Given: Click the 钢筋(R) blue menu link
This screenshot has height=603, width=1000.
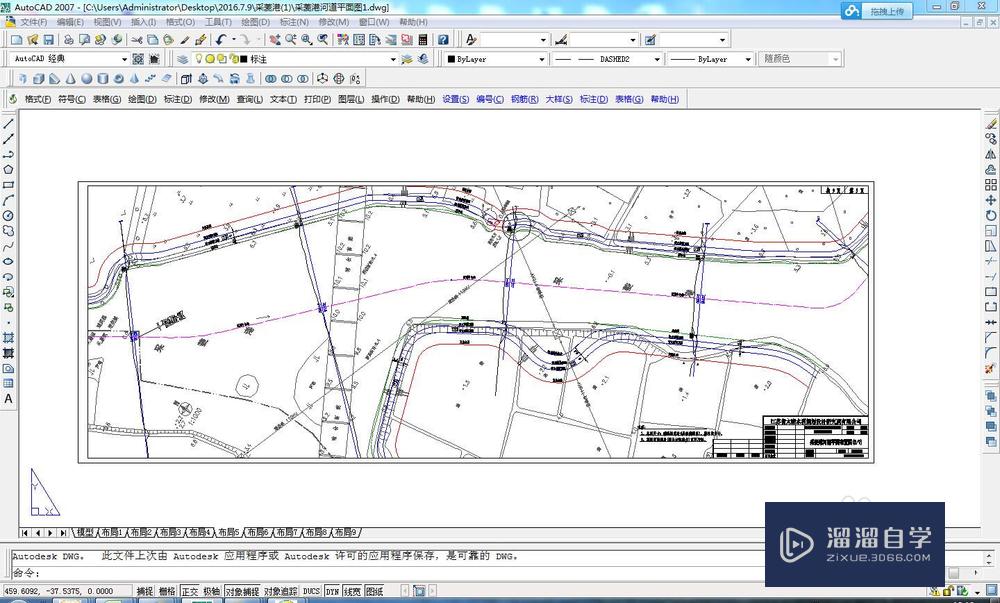Looking at the screenshot, I should click(525, 99).
